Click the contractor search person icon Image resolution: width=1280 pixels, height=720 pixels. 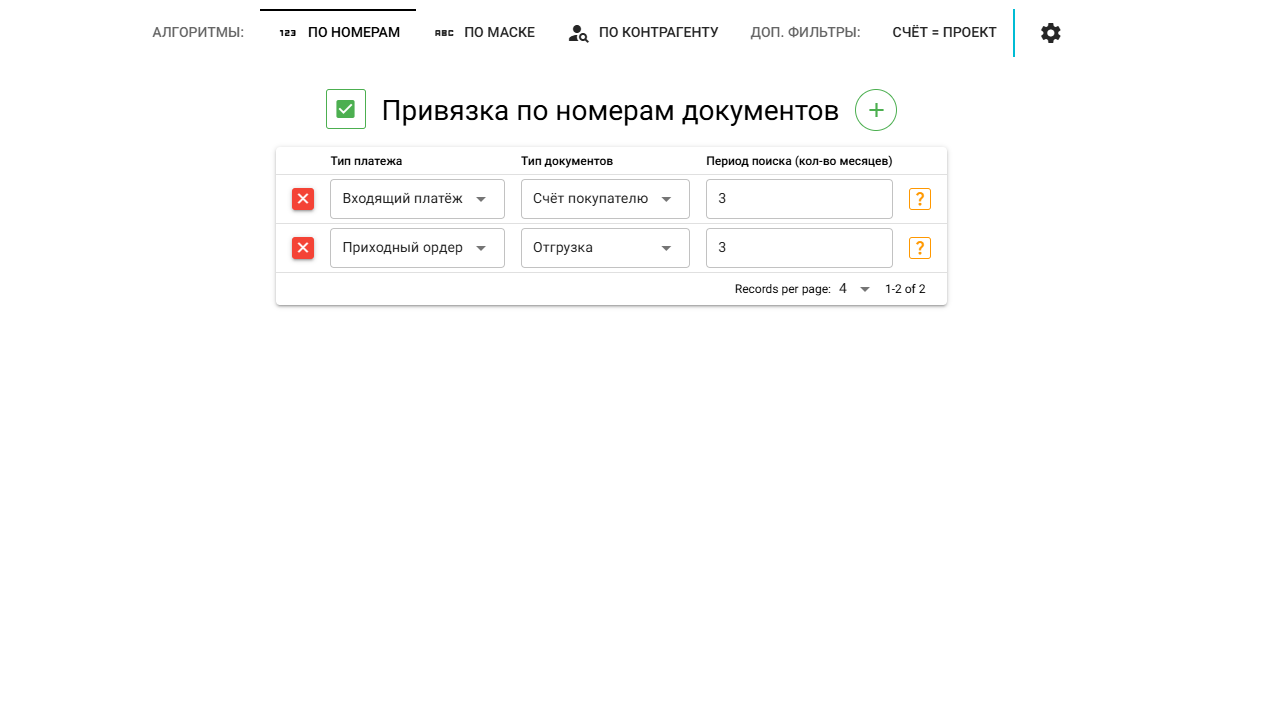coord(578,33)
